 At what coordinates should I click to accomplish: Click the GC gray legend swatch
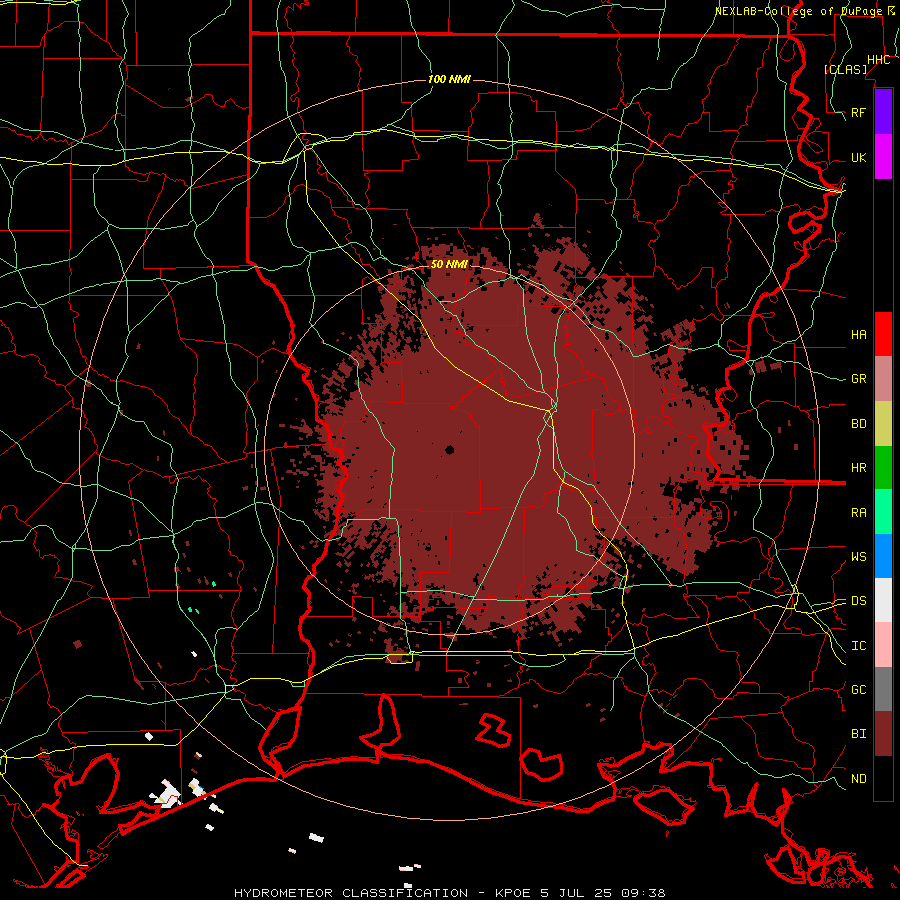point(883,689)
